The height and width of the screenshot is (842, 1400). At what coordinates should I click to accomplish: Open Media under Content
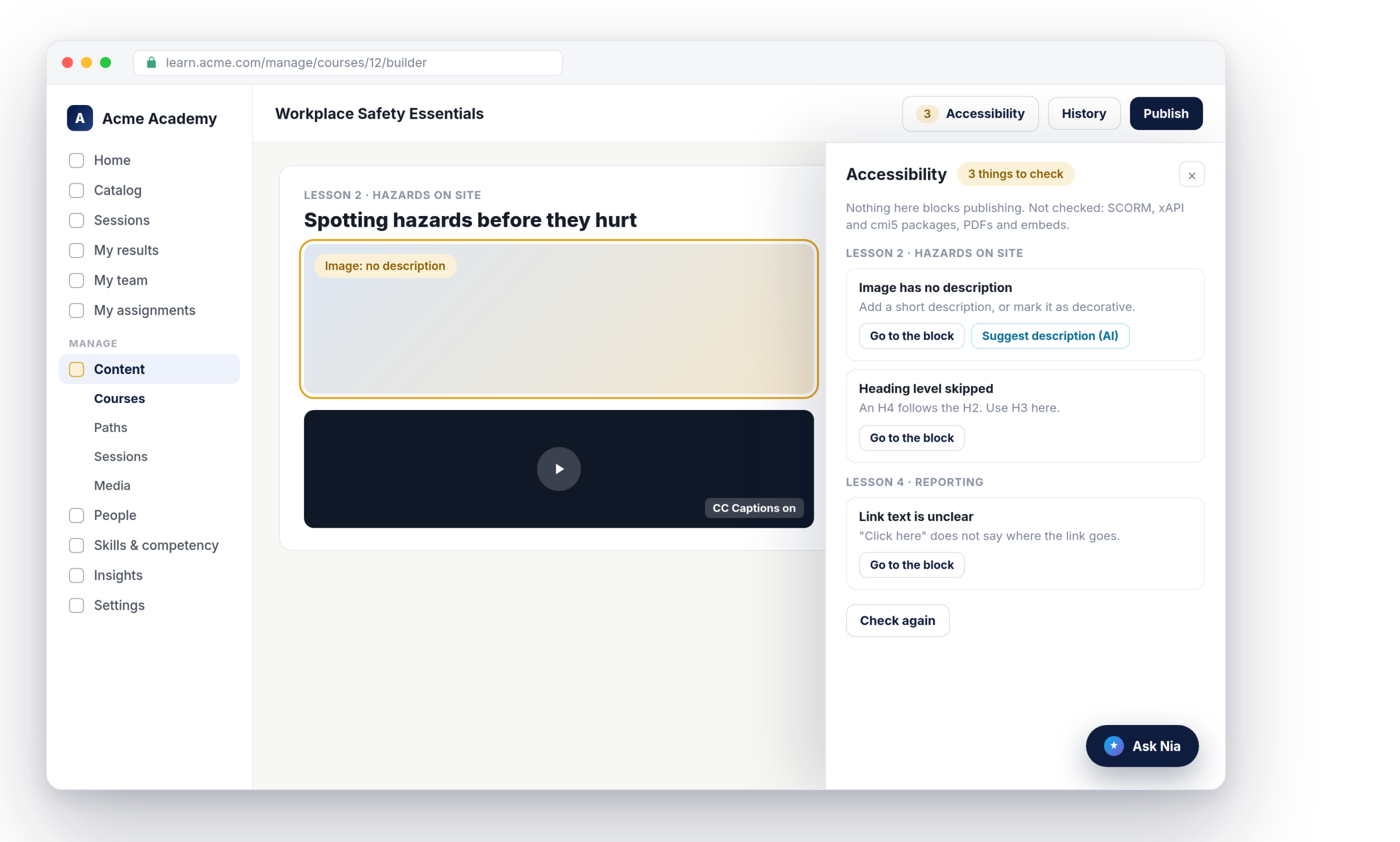(112, 486)
